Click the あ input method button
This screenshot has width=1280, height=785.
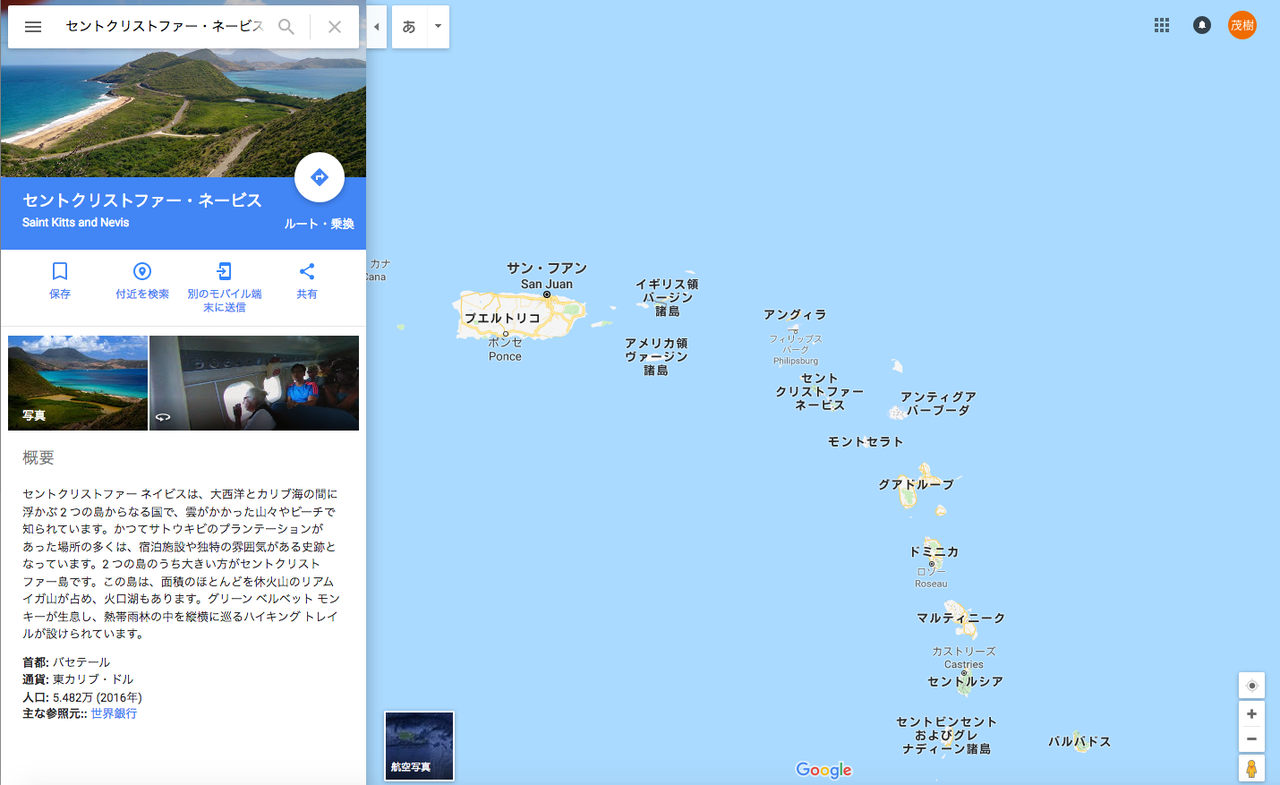(x=409, y=27)
